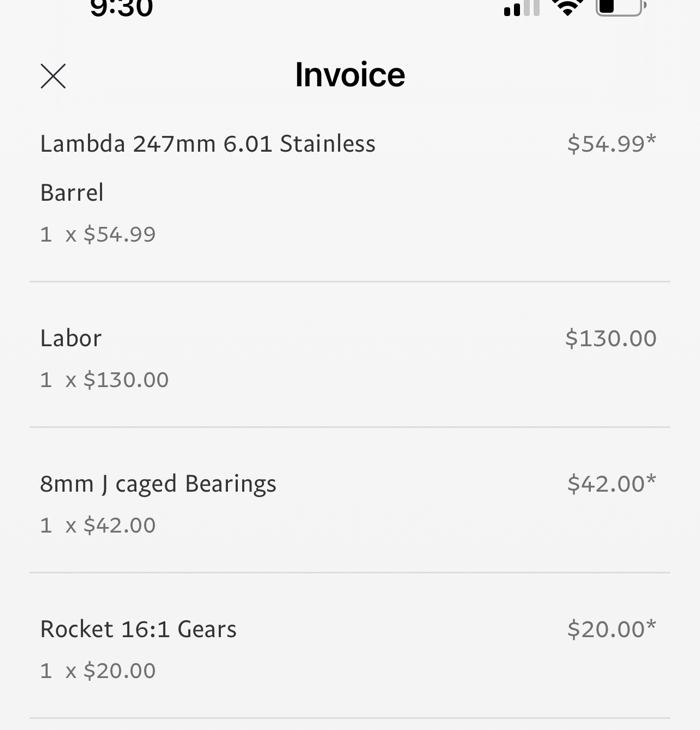Open the Labor line item

pyautogui.click(x=71, y=338)
